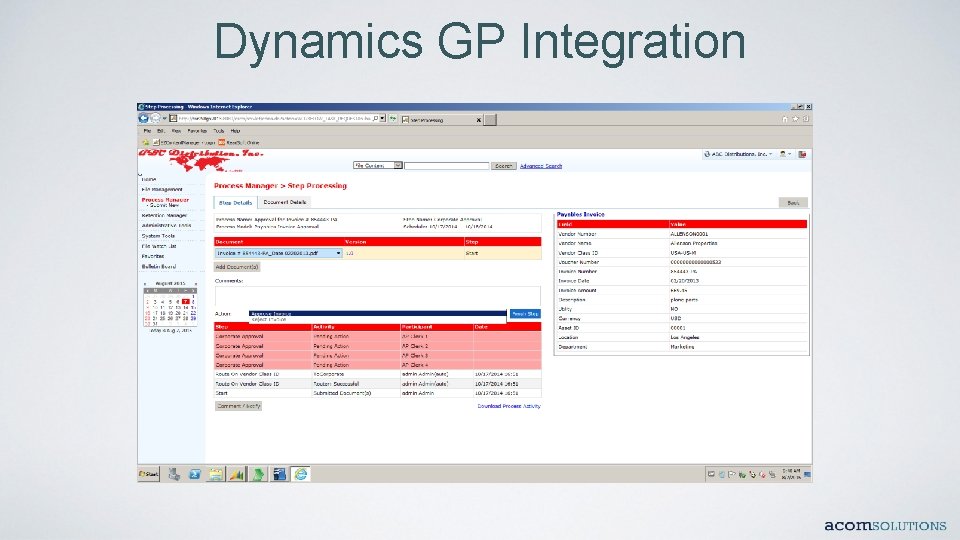Select Approve Invoice in the Action list
The height and width of the screenshot is (540, 960).
[x=378, y=313]
